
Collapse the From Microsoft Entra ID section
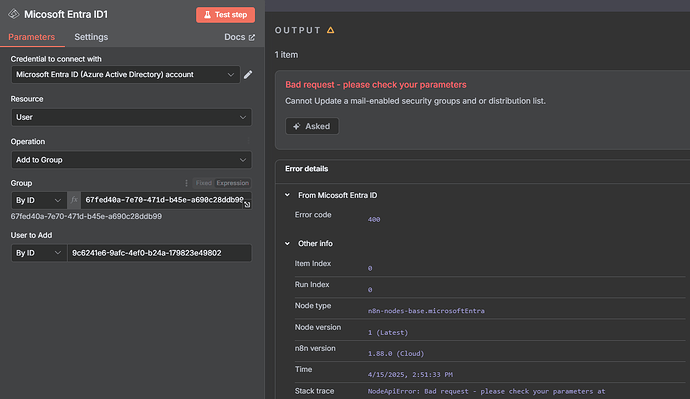point(287,195)
